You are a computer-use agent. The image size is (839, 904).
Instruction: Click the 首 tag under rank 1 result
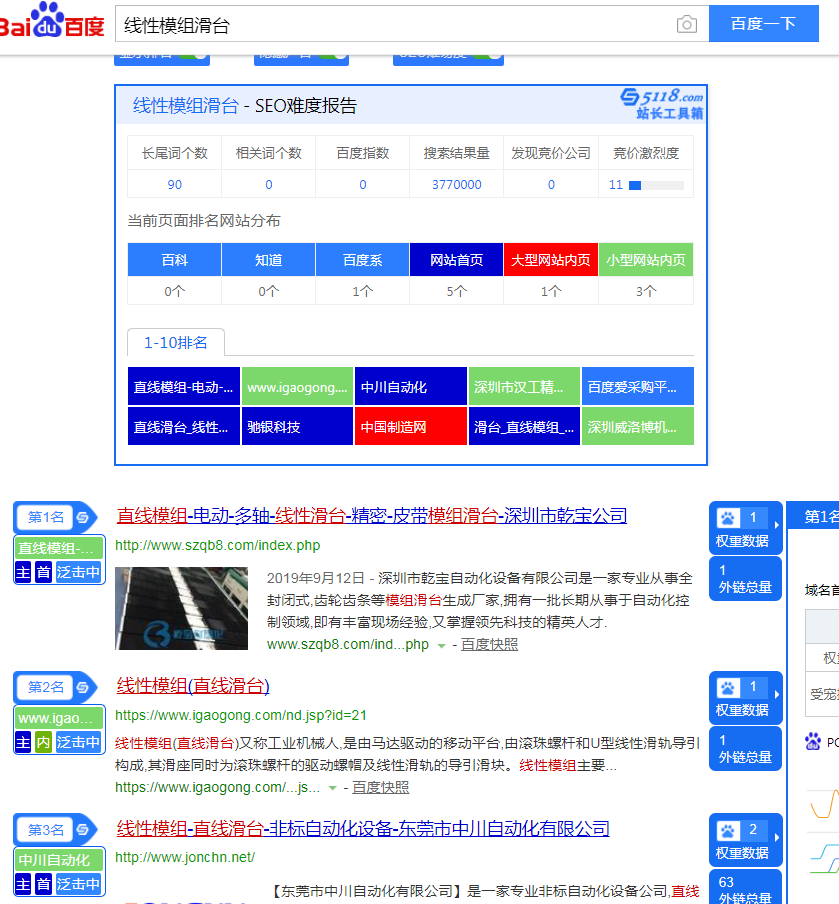44,572
